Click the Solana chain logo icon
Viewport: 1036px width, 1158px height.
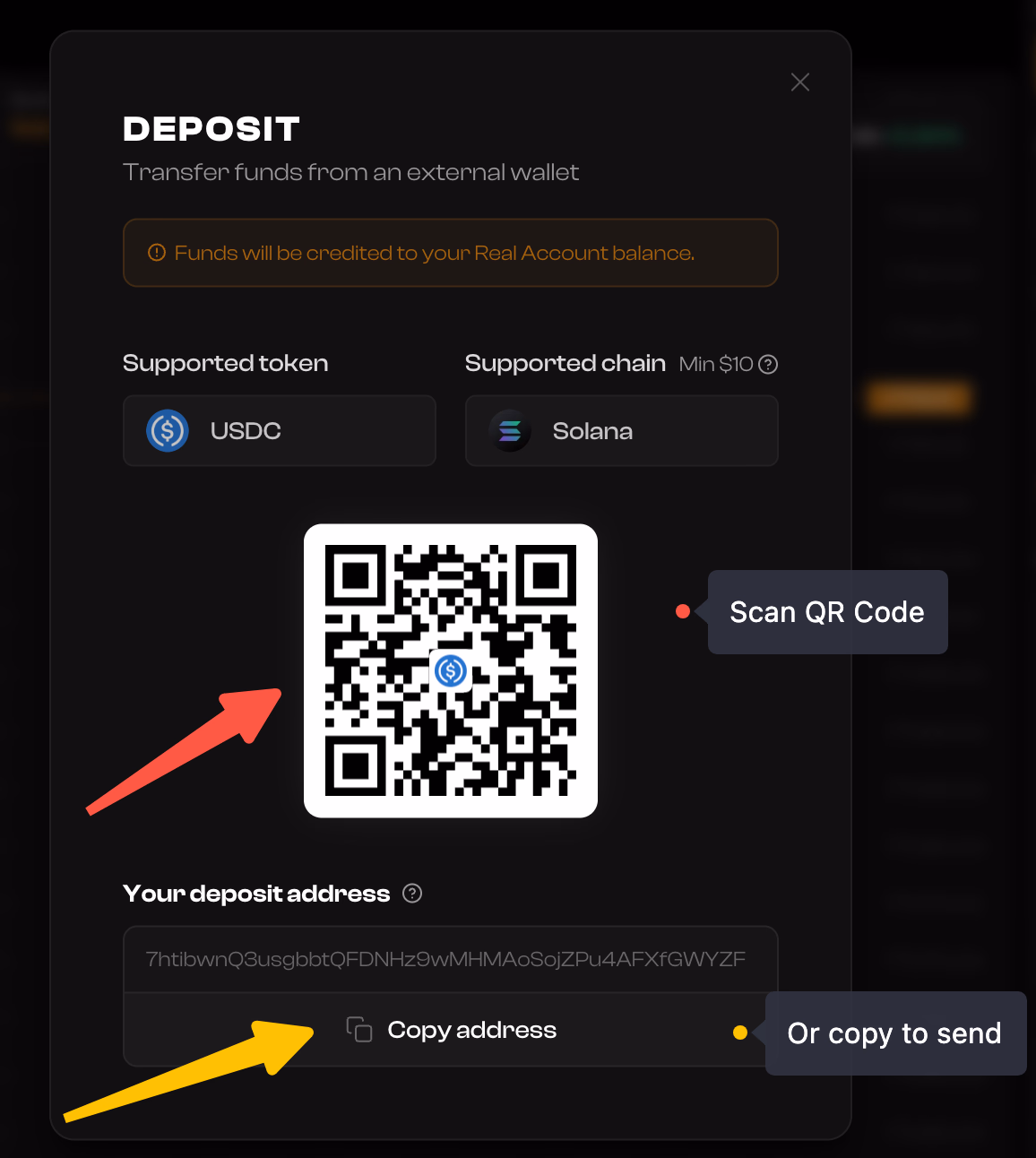[510, 431]
